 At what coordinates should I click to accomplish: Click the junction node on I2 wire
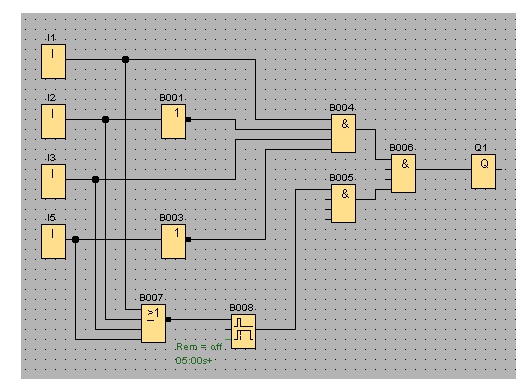(105, 119)
